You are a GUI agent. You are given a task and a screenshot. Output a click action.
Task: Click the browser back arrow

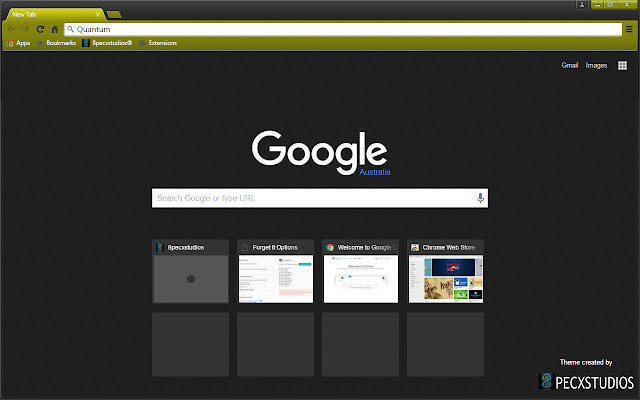[x=11, y=29]
